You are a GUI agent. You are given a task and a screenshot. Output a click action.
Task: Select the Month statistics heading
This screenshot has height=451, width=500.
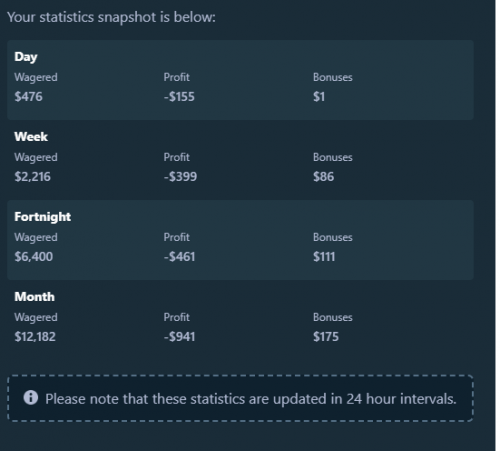pos(34,297)
